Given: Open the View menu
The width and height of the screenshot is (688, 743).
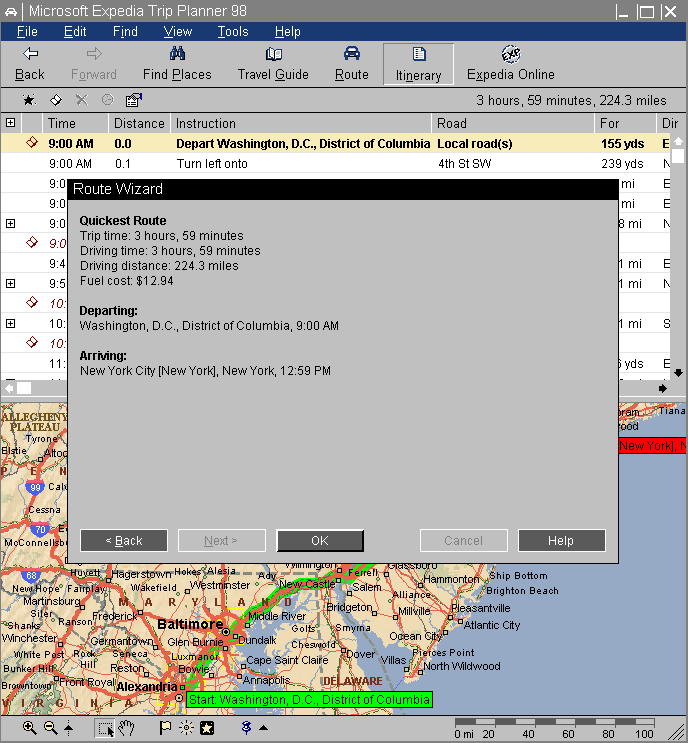Looking at the screenshot, I should click(x=178, y=32).
